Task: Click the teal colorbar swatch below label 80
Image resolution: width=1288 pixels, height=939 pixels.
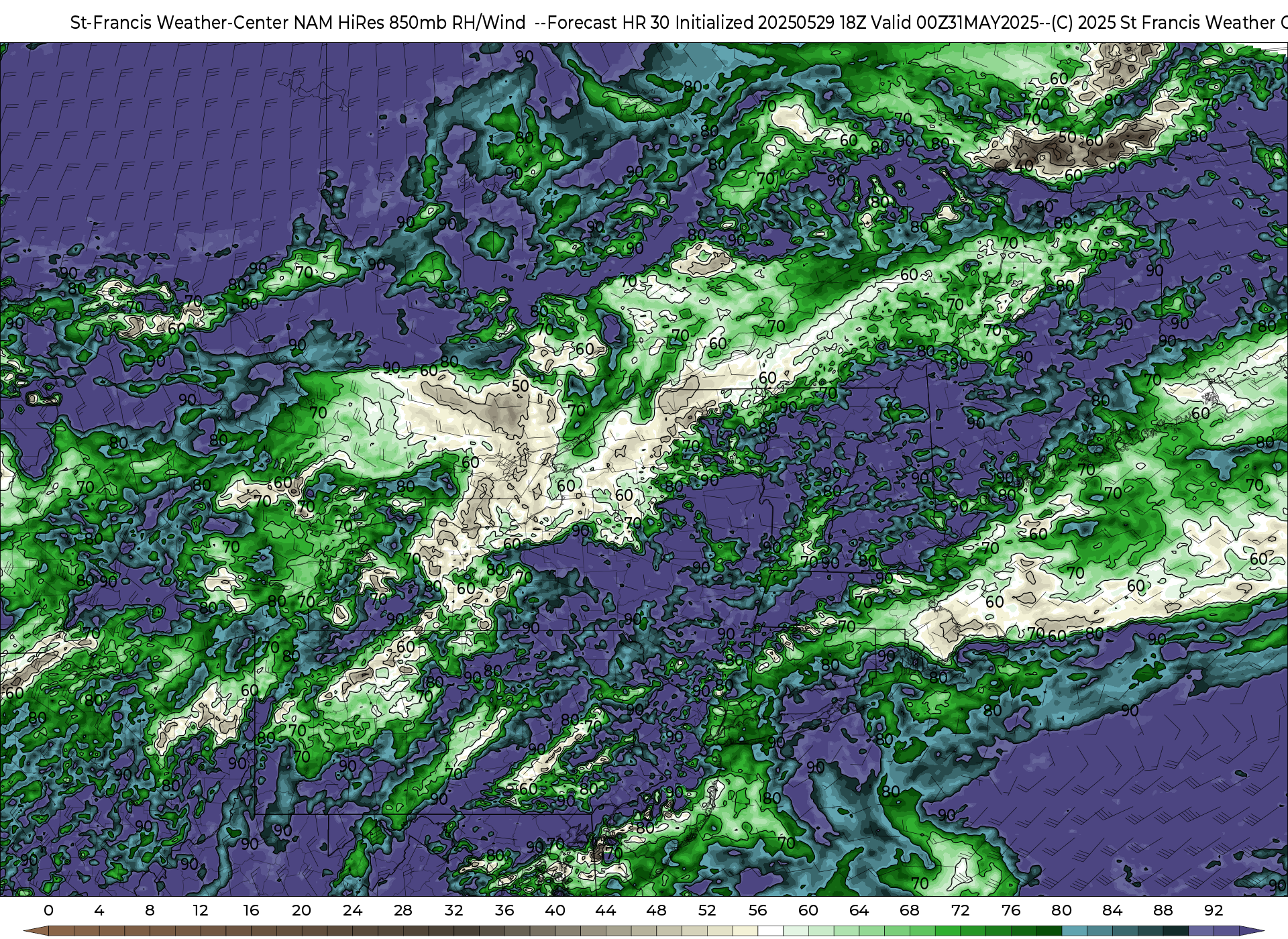Action: coord(1074,931)
